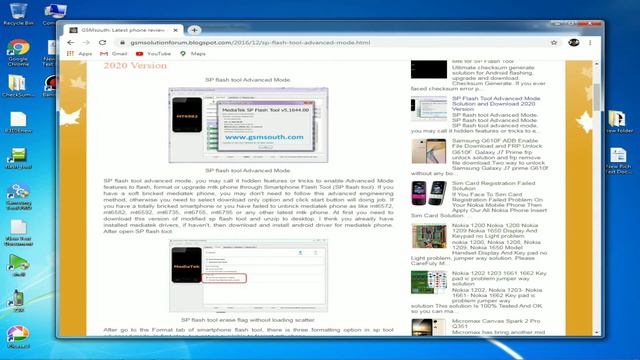
Task: Open the green play-arrow desktop shortcut
Action: pyautogui.click(x=18, y=265)
